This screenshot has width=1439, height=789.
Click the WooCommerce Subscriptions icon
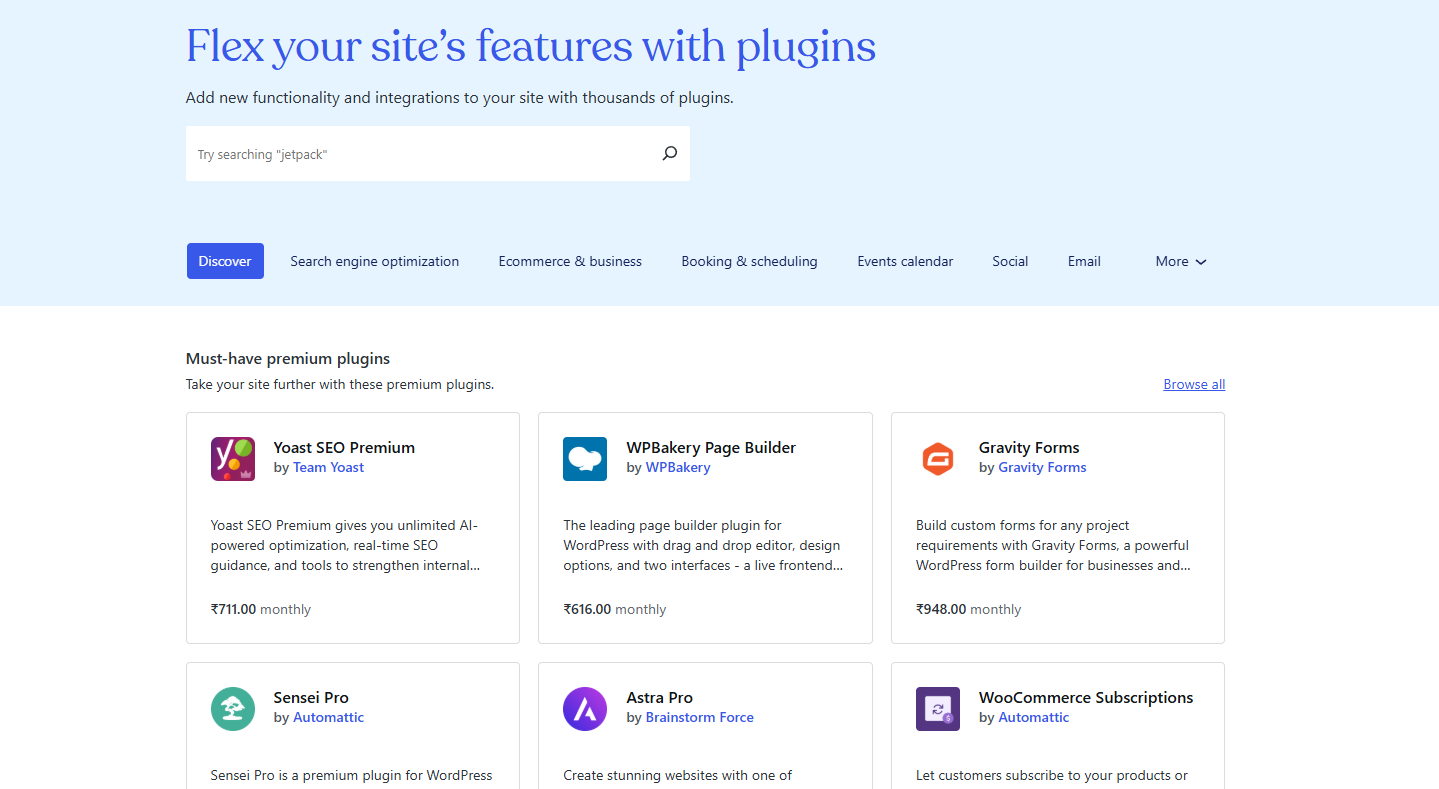click(938, 709)
